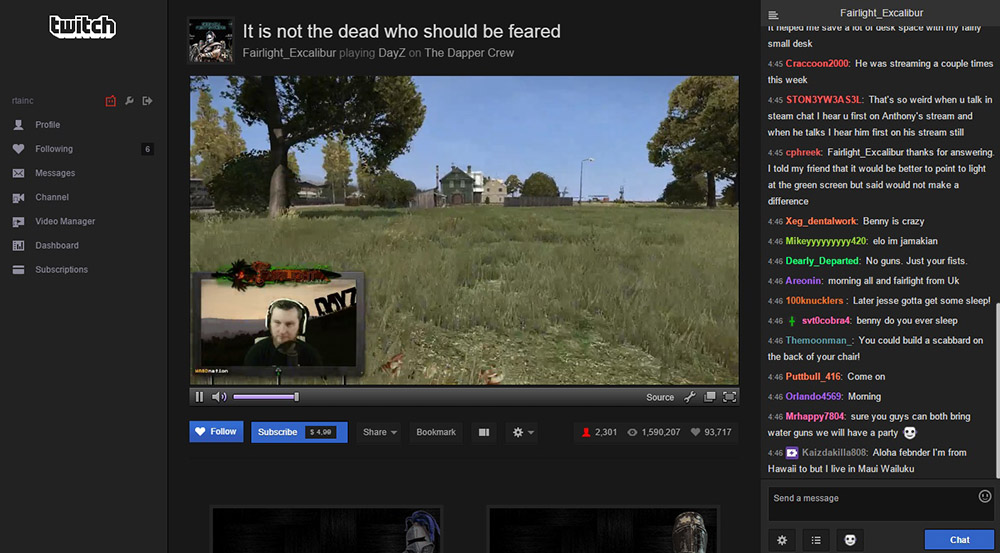
Task: Click the Following count badge 6
Action: point(147,149)
